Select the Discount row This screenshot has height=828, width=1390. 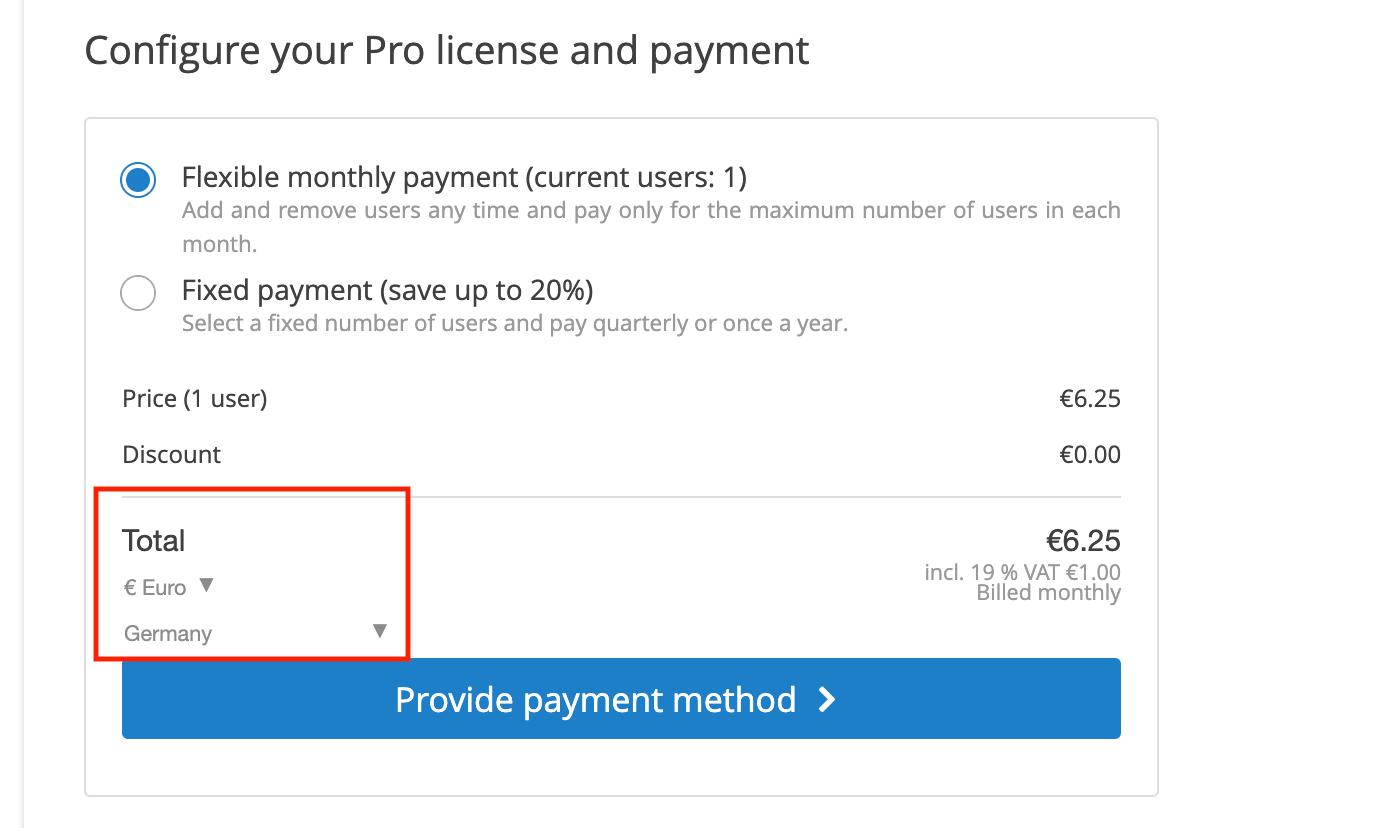pos(171,454)
